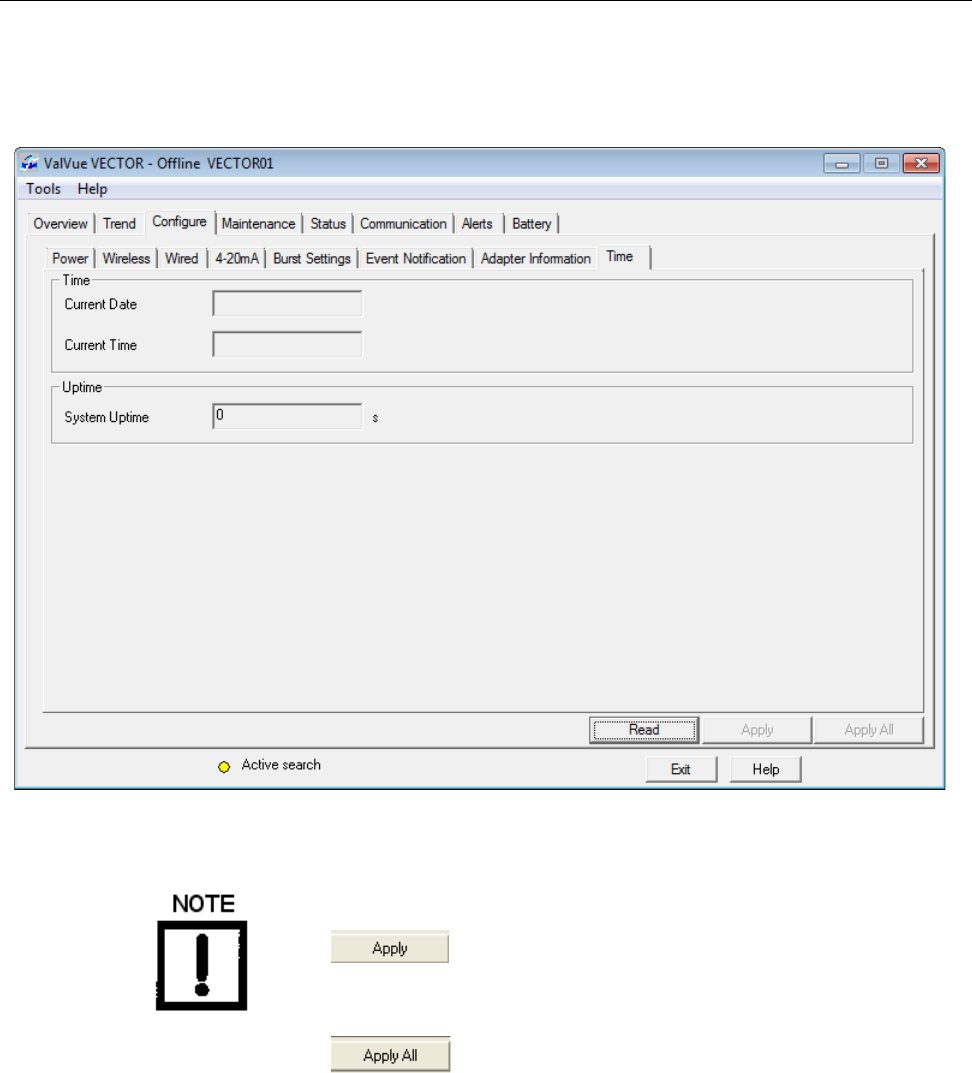This screenshot has width=972, height=1073.
Task: Click the Apply All button image in the note
Action: (390, 1055)
